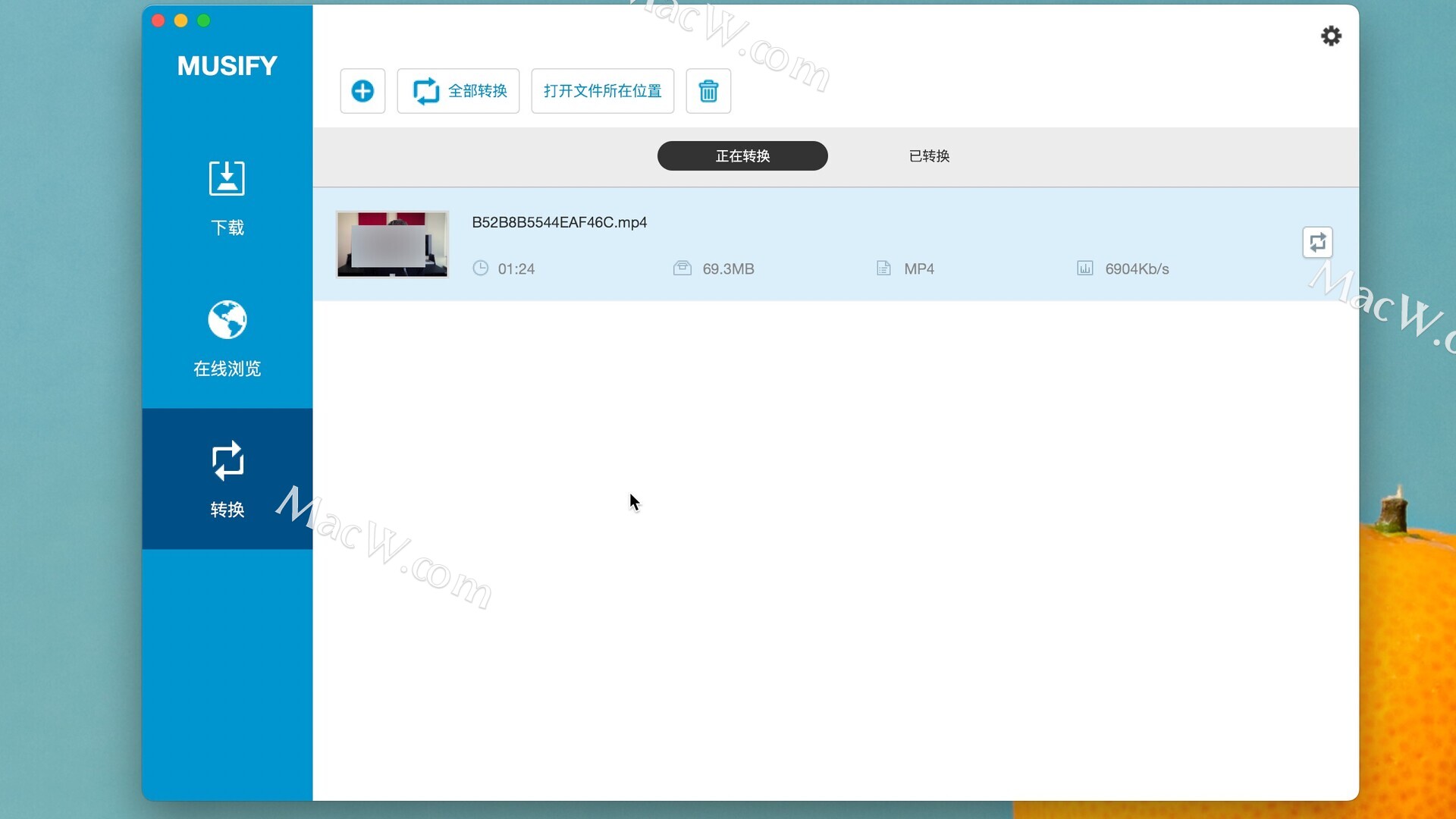Click the bitrate chart icon beside 6904Kb/s
This screenshot has height=819, width=1456.
pyautogui.click(x=1085, y=268)
